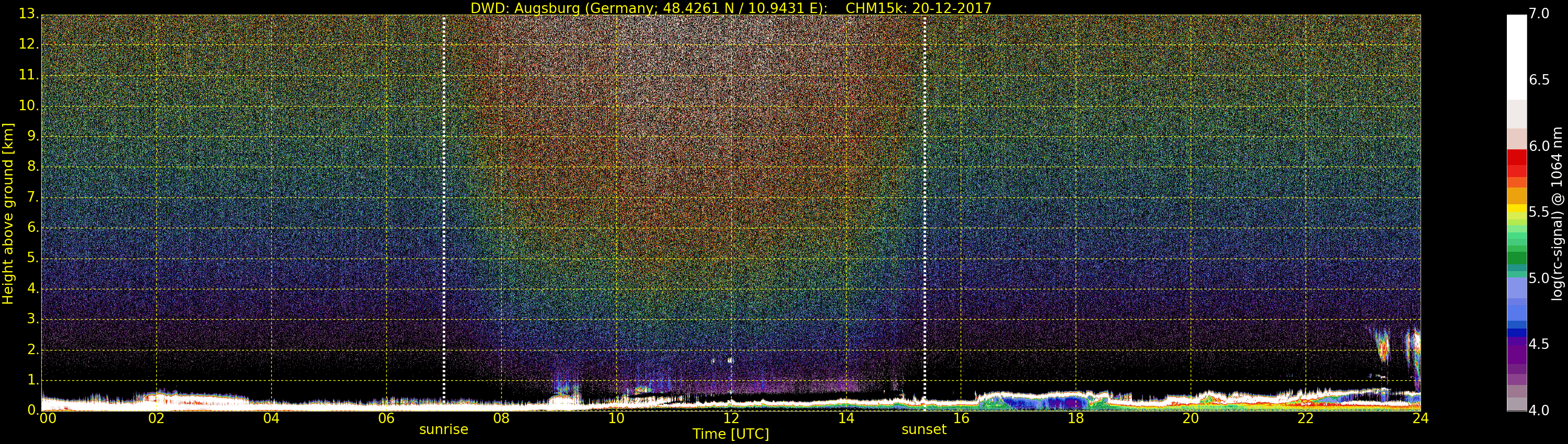Click the '16' time axis tick label
The image size is (1568, 444).
tap(961, 418)
